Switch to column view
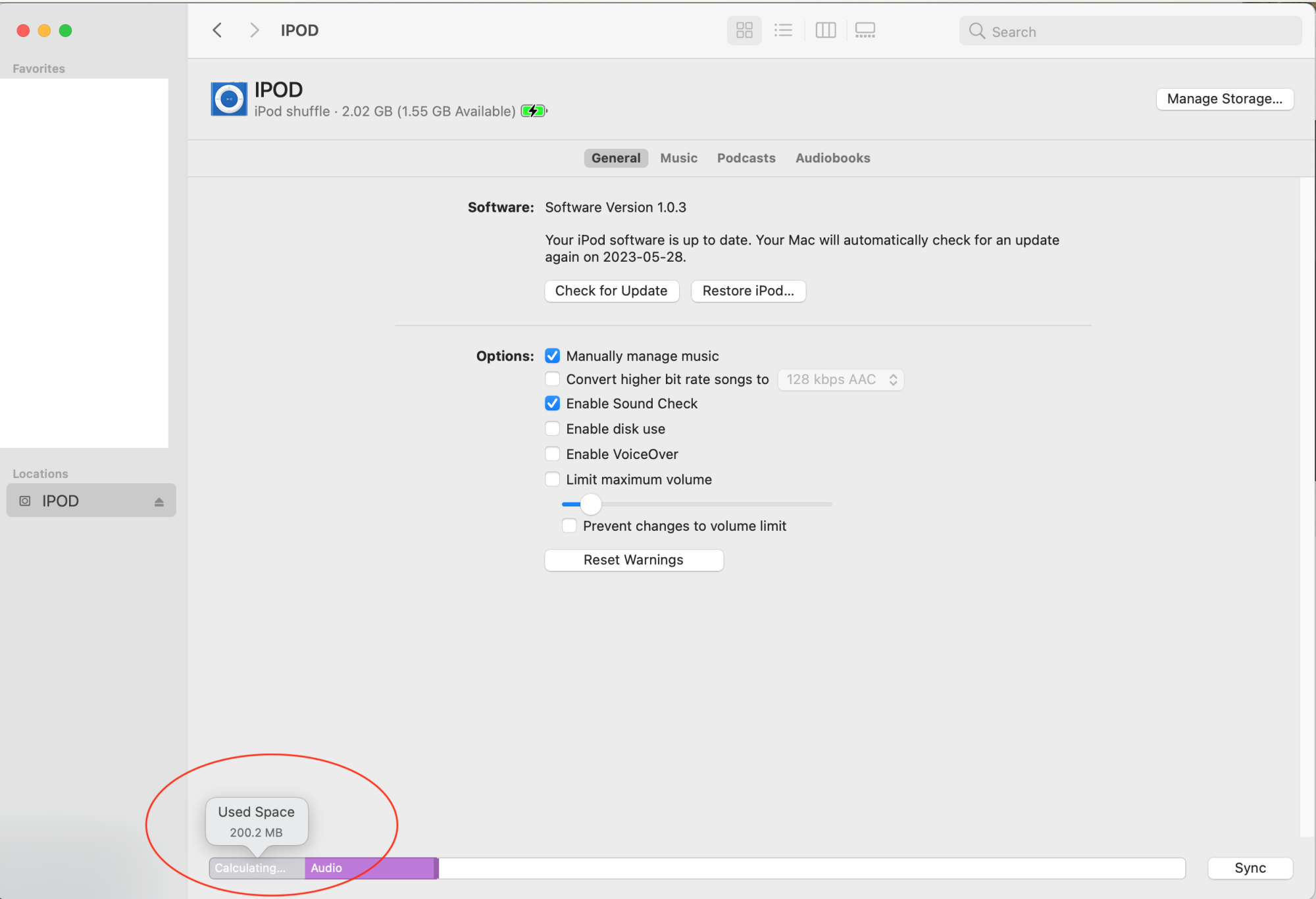The width and height of the screenshot is (1316, 899). tap(825, 30)
